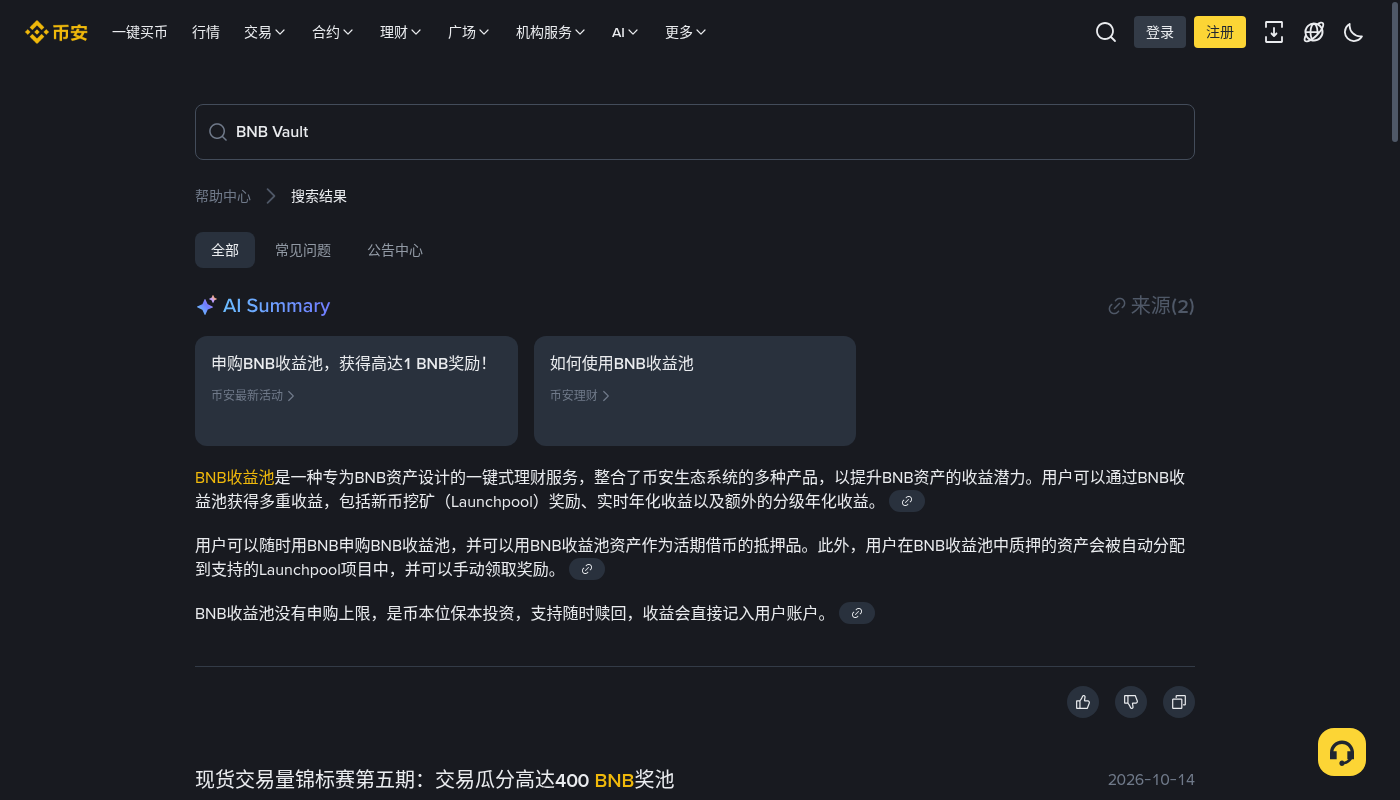Click the AI Summary sparkle icon
The height and width of the screenshot is (800, 1400).
click(x=206, y=306)
